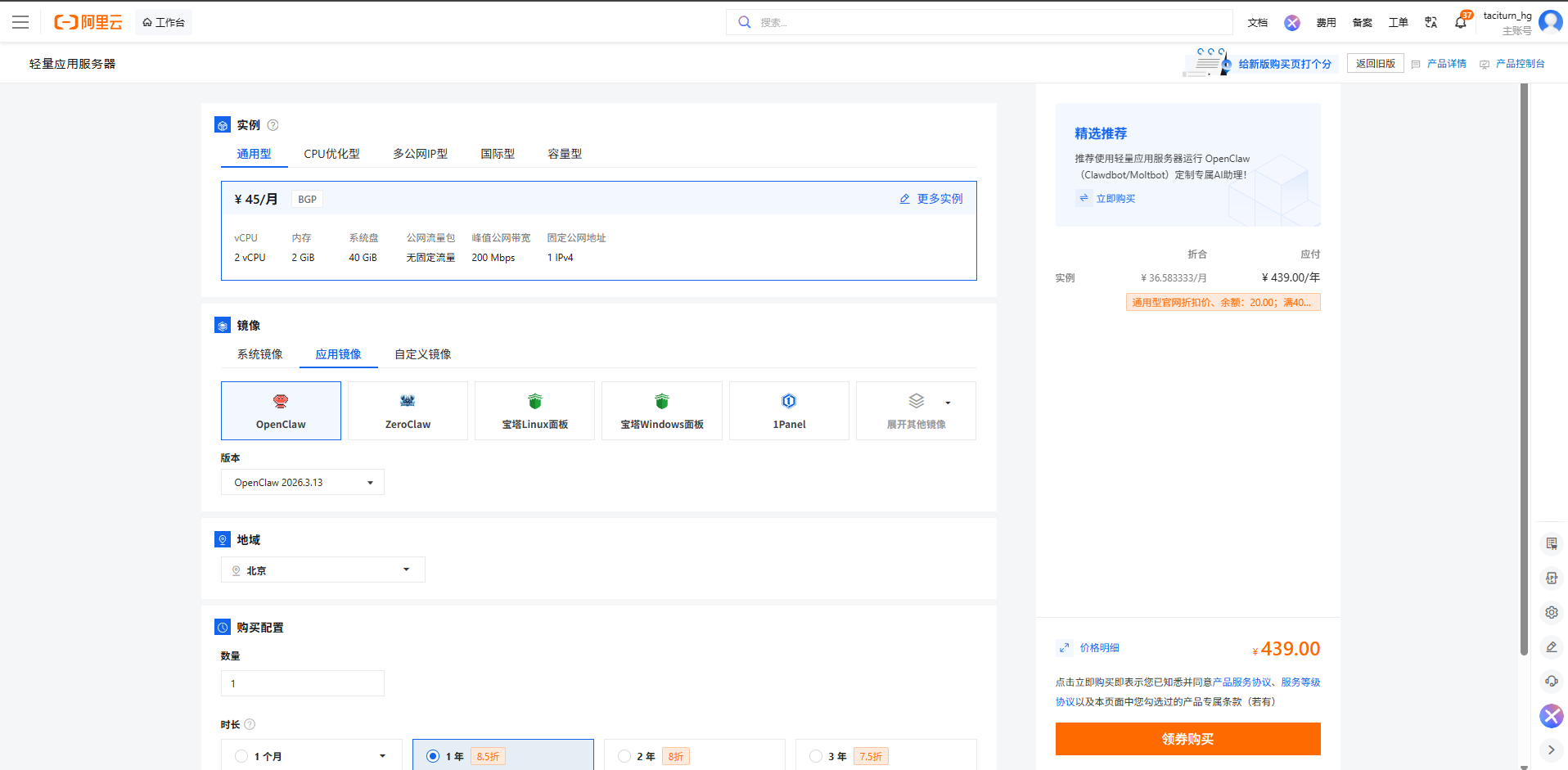The width and height of the screenshot is (1568, 770).
Task: Click the help icon beside 实例
Action: 273,125
